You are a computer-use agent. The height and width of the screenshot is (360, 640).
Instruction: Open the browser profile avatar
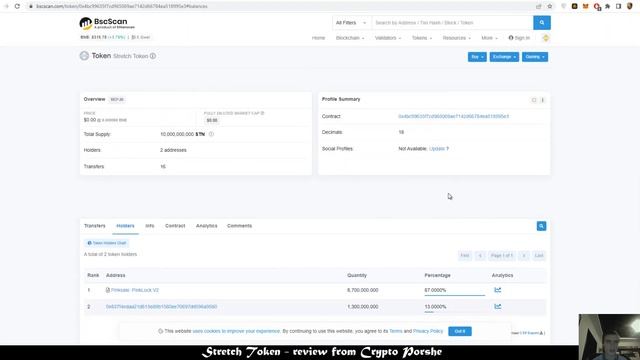pos(630,6)
